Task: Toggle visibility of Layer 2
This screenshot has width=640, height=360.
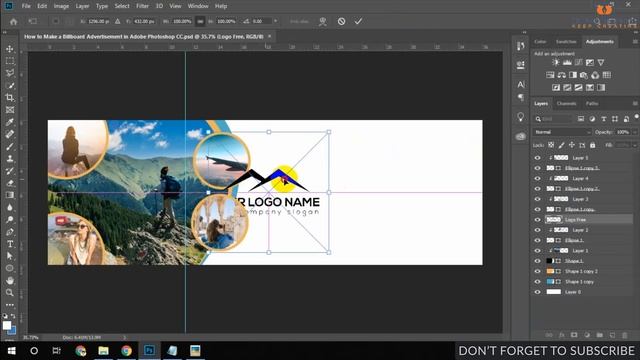Action: tap(538, 230)
